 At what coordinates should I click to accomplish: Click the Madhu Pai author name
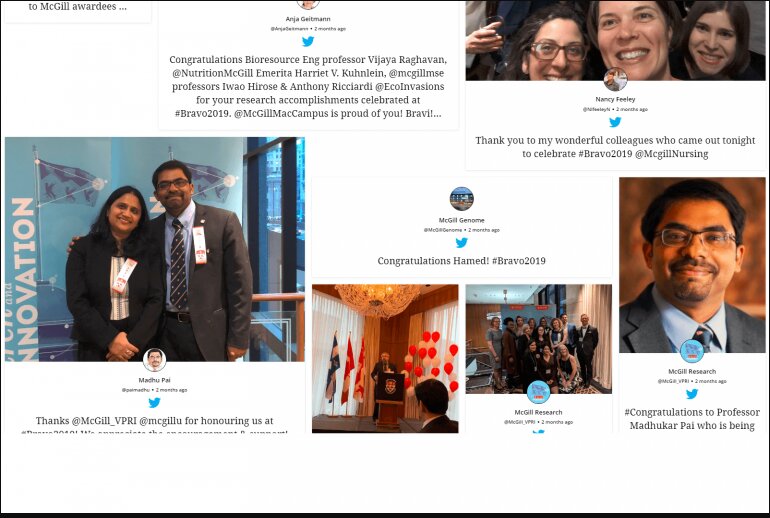(x=154, y=380)
